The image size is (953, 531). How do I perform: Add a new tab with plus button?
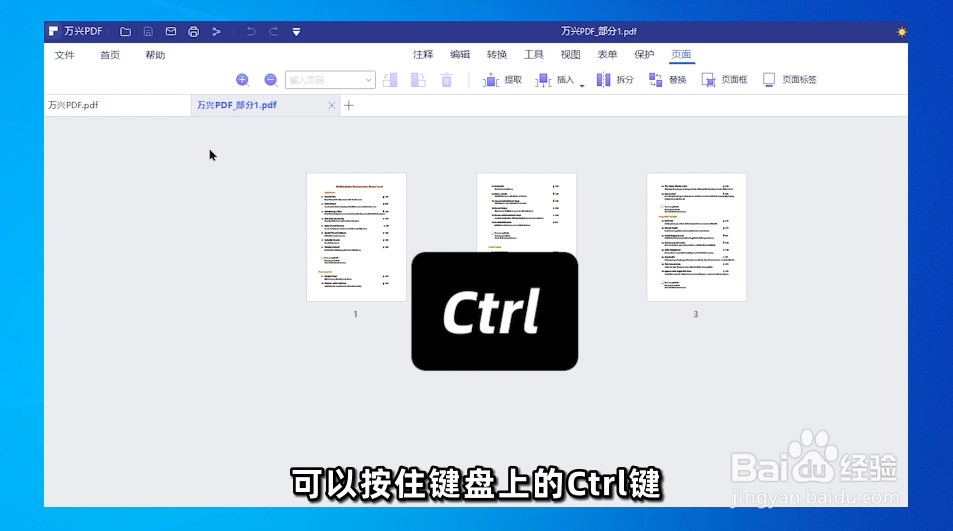(x=349, y=106)
